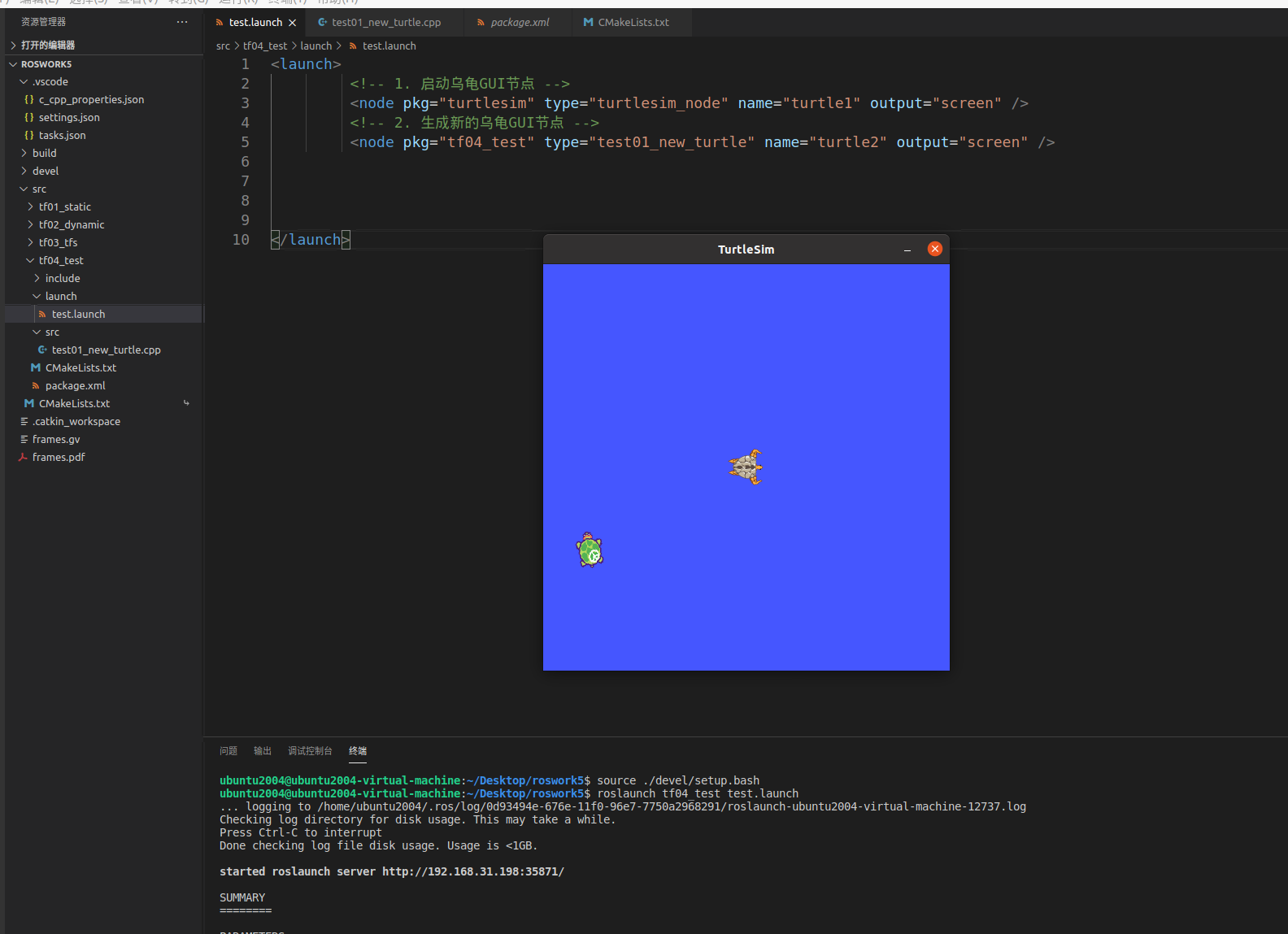Image resolution: width=1288 pixels, height=934 pixels.
Task: Switch to the CMakeLists.txt editor tab
Action: [x=633, y=23]
